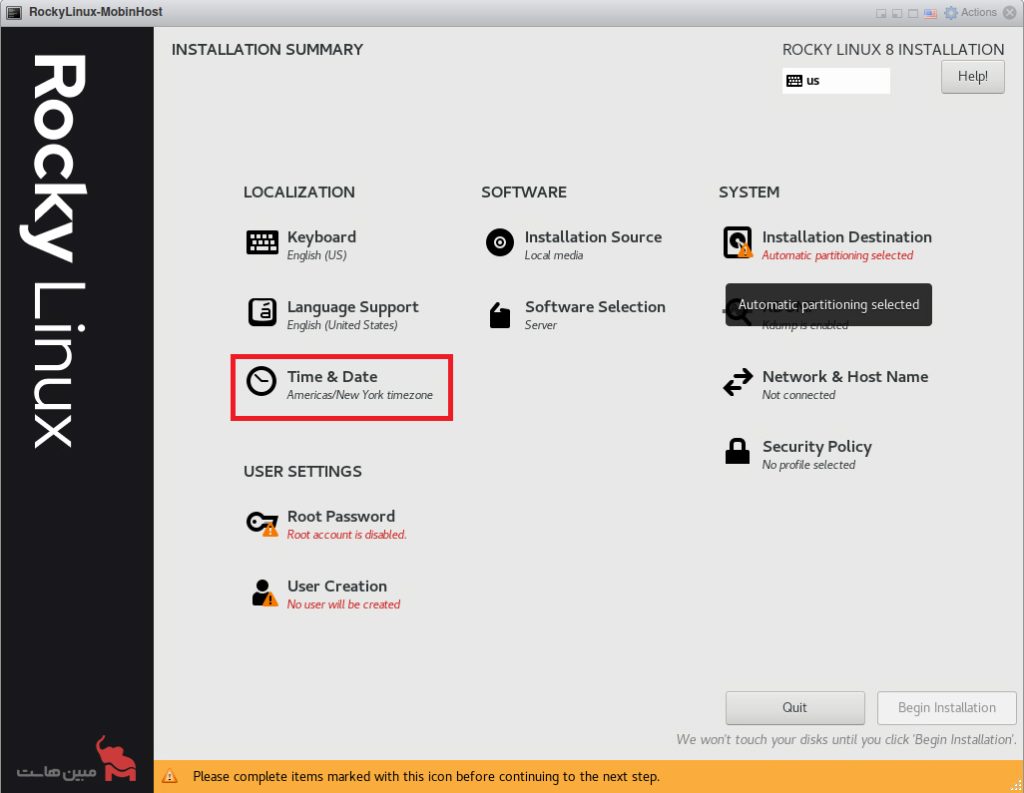1024x793 pixels.
Task: Click the warning triangle in the orange bar
Action: pos(170,776)
